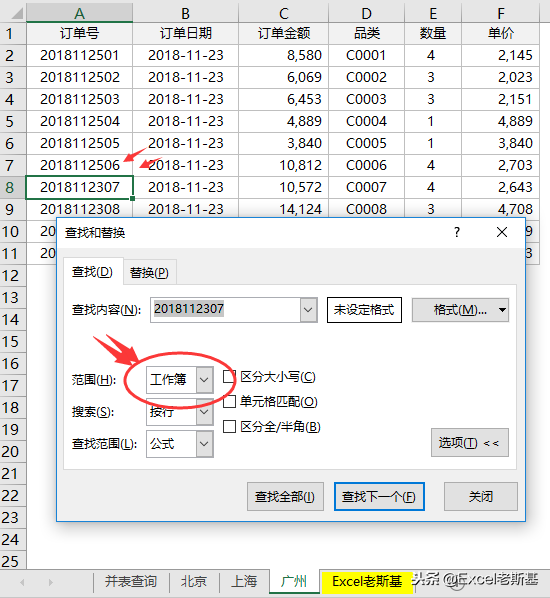Screen dimensions: 550x598
Task: Click the 品类 header cell
Action: coord(366,34)
